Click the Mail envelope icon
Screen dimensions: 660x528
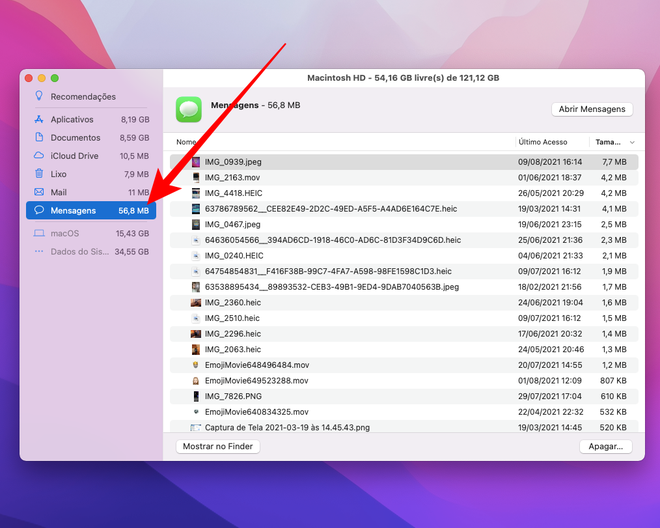(39, 192)
